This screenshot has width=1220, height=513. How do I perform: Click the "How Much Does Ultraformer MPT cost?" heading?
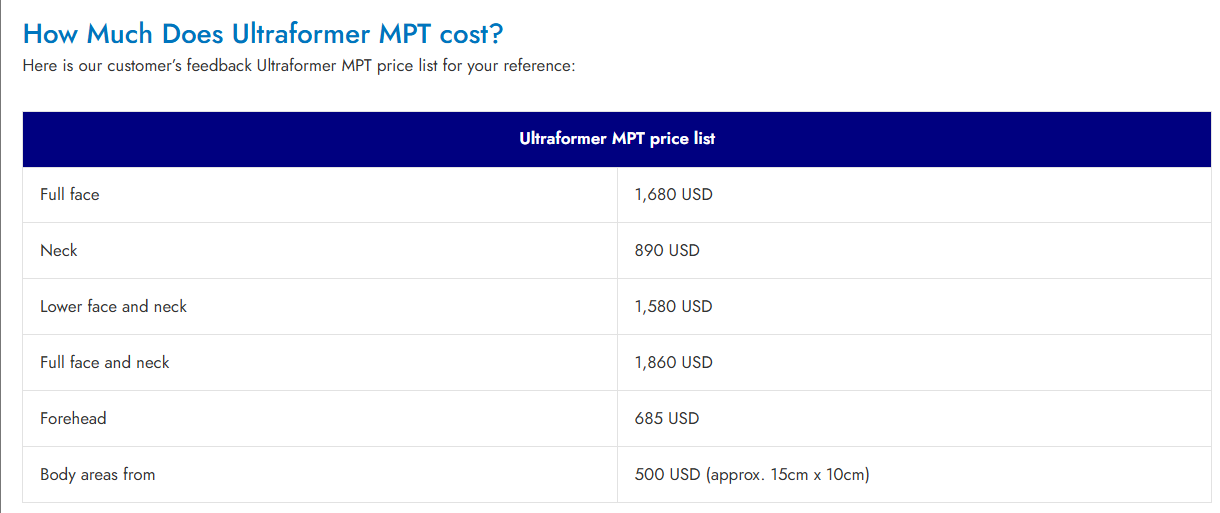(262, 34)
